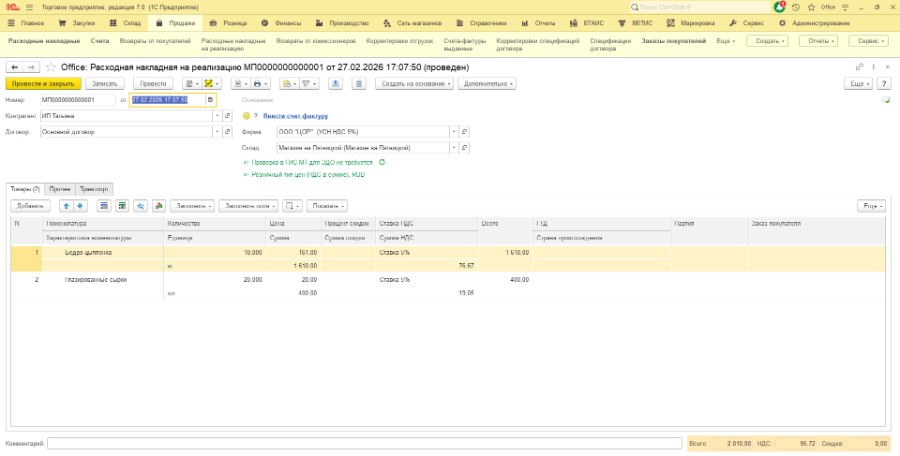Open the Возвраты от покупателей link

click(x=155, y=41)
